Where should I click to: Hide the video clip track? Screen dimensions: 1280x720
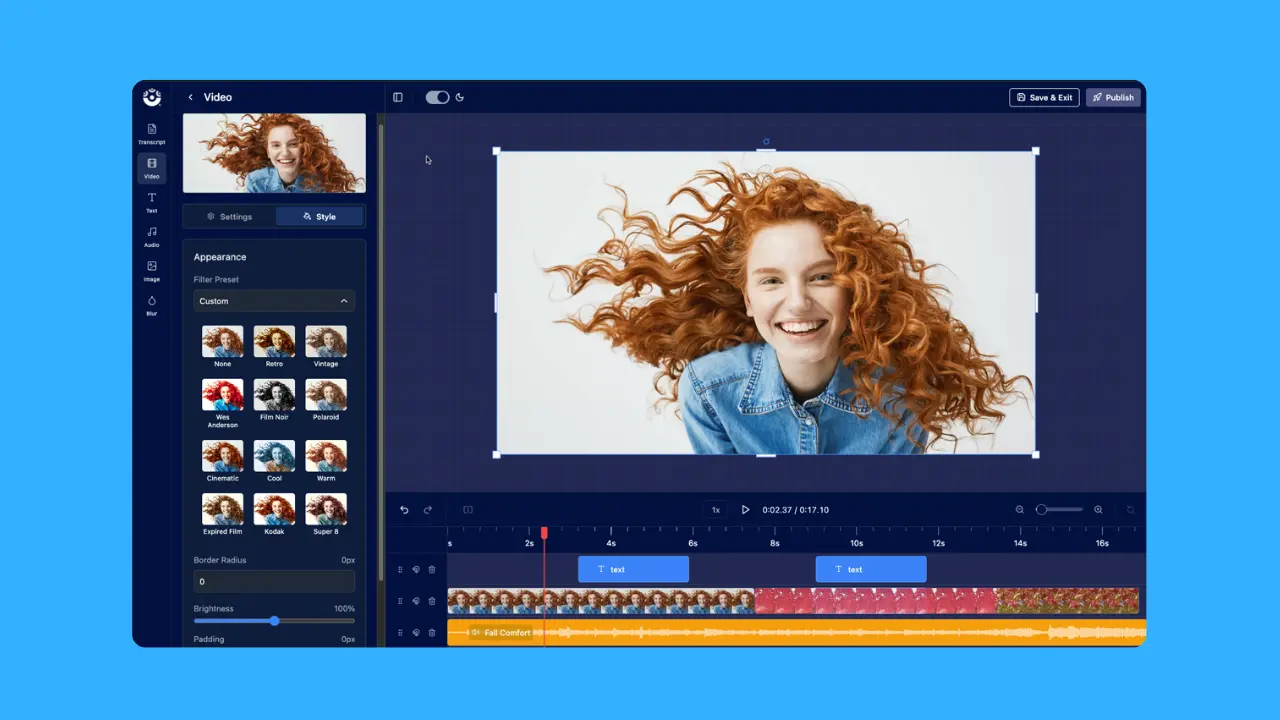pyautogui.click(x=417, y=601)
